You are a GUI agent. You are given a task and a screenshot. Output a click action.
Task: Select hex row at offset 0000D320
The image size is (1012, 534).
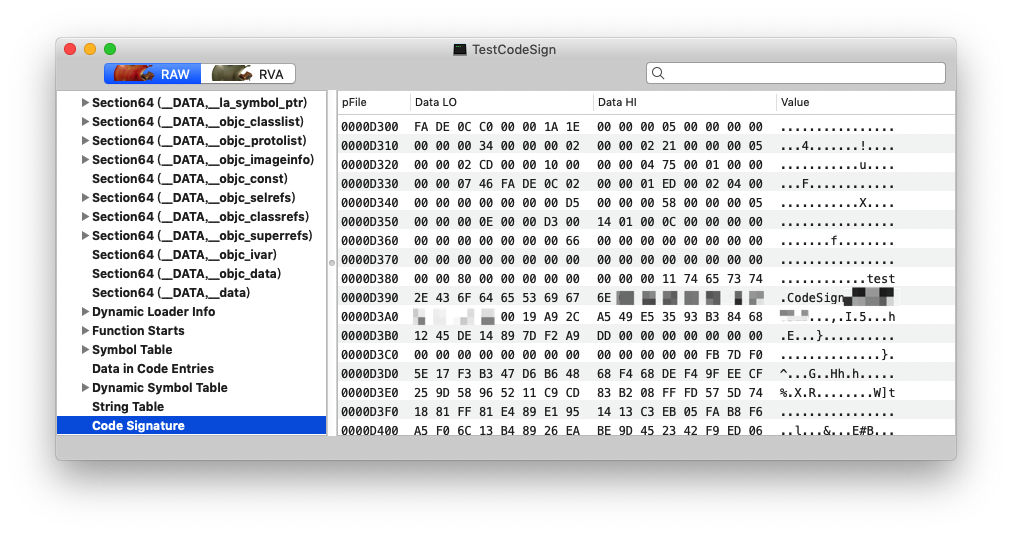point(646,165)
